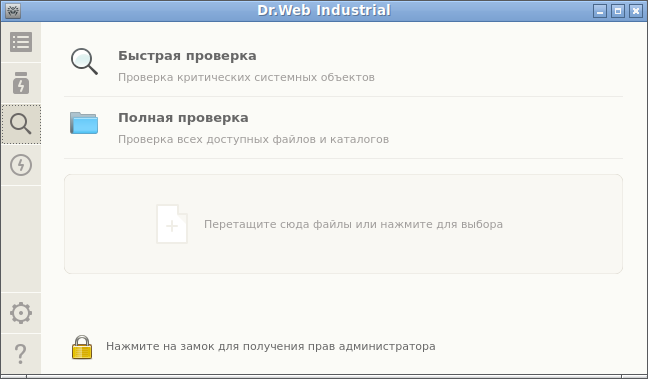Click 'Проверка всех доступных файлов и каталогов' description
Image resolution: width=648 pixels, height=379 pixels.
[253, 139]
